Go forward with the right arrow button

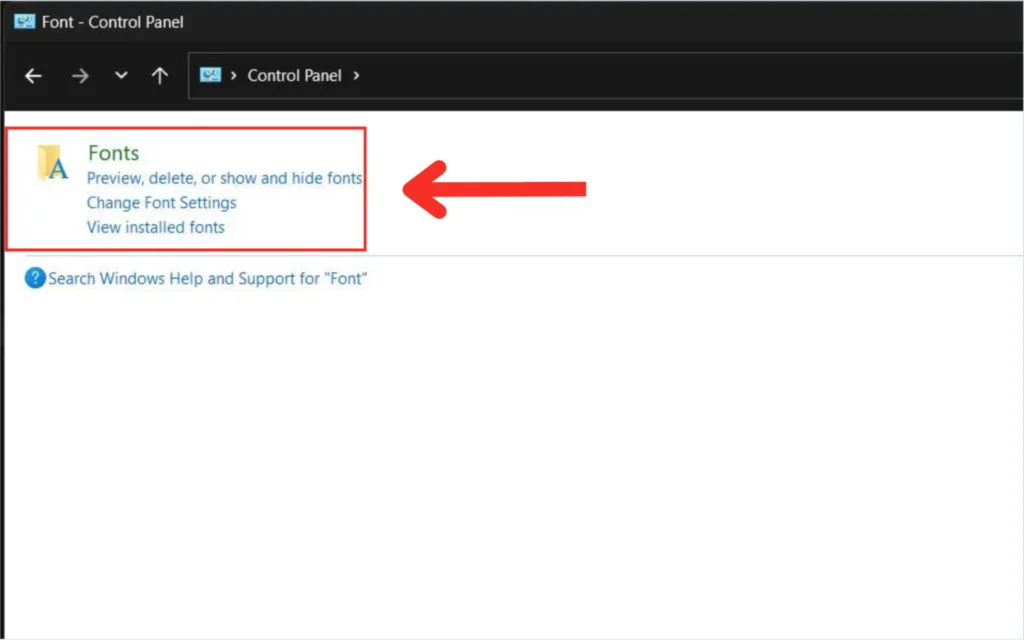point(80,76)
